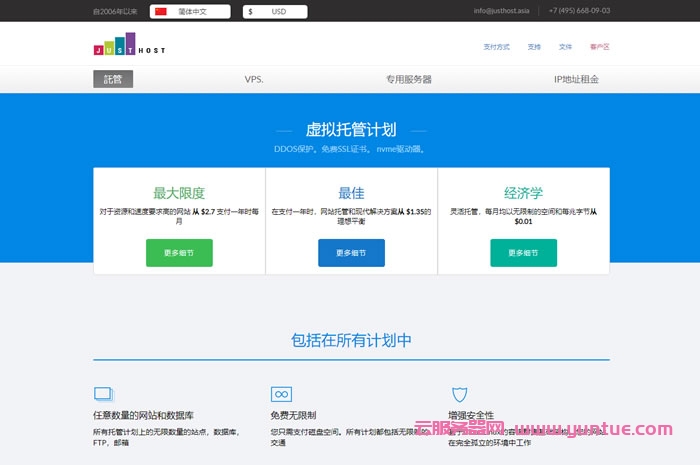
Task: Click the shield security icon
Action: 459,394
